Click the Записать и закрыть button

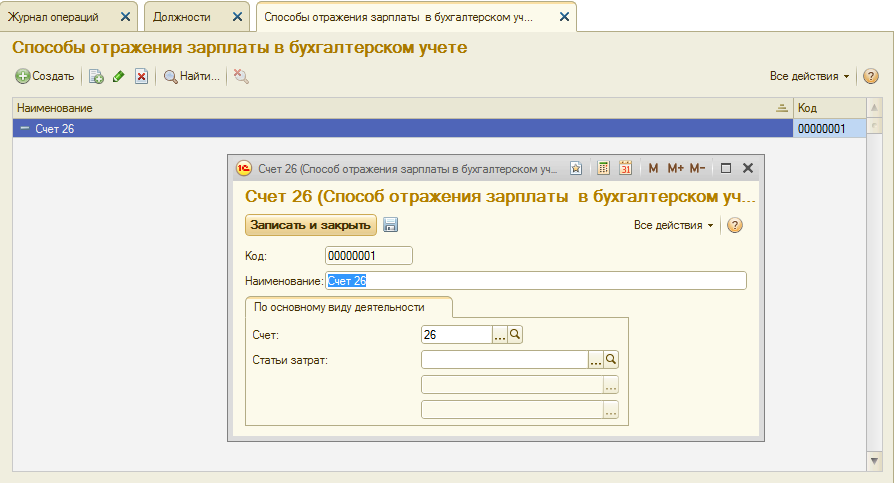[x=311, y=225]
